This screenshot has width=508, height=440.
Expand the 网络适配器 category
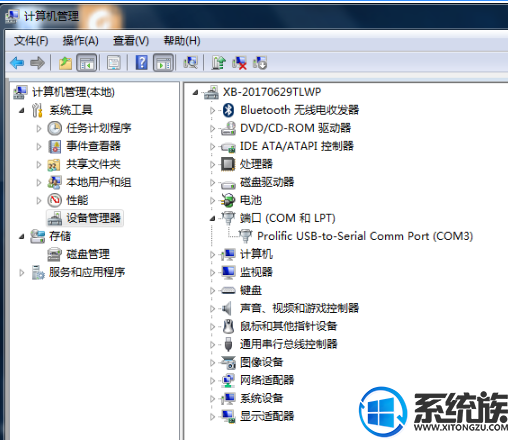212,380
